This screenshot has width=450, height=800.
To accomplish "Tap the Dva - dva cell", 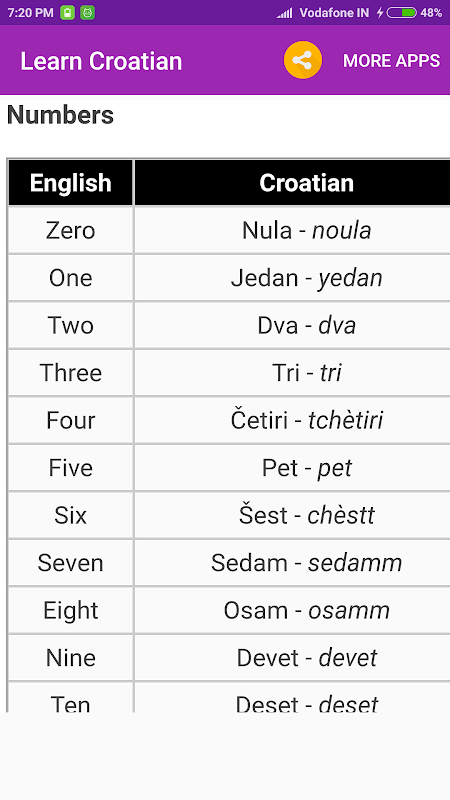I will coord(306,325).
